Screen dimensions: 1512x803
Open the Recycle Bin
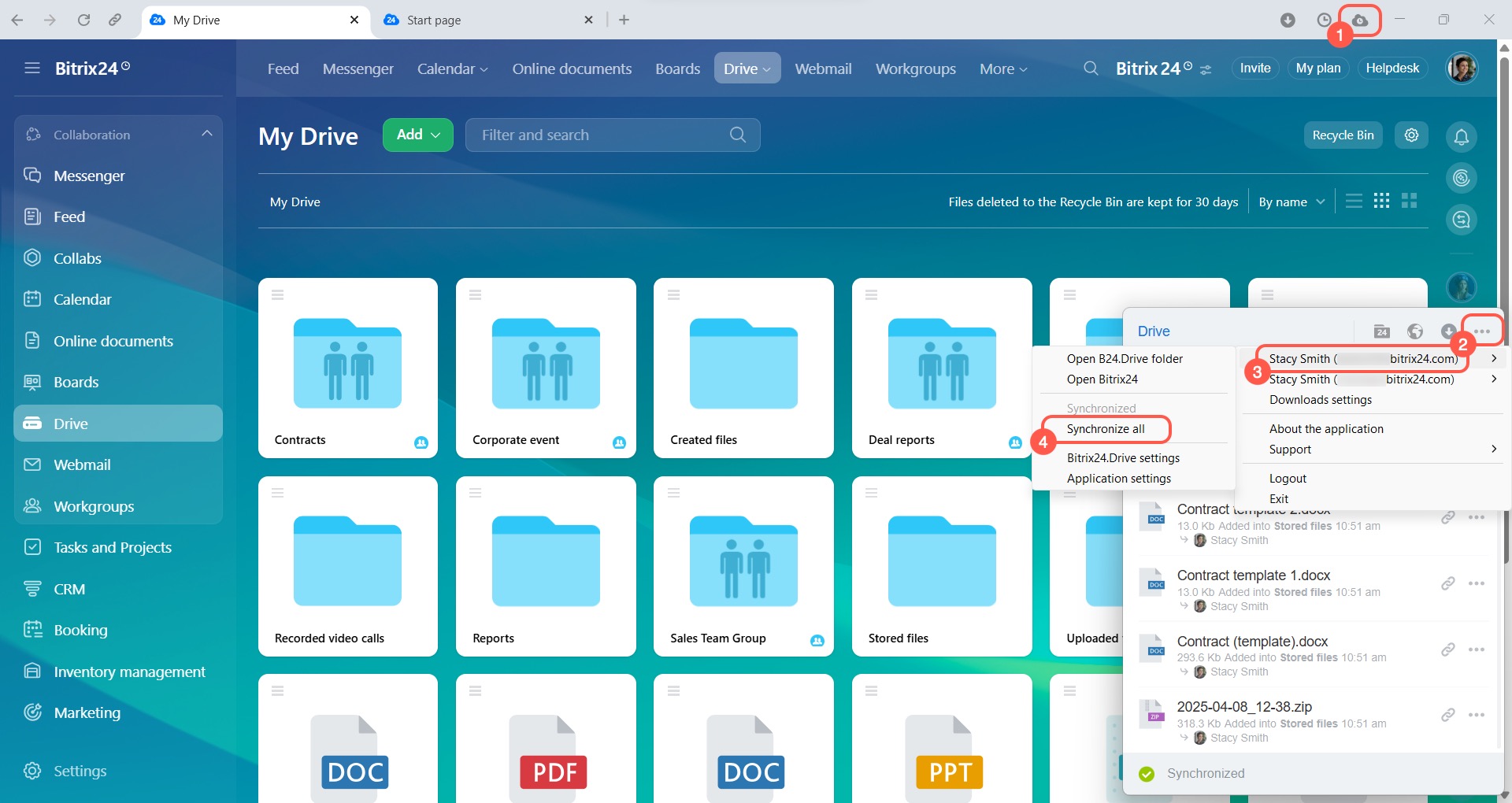1343,135
